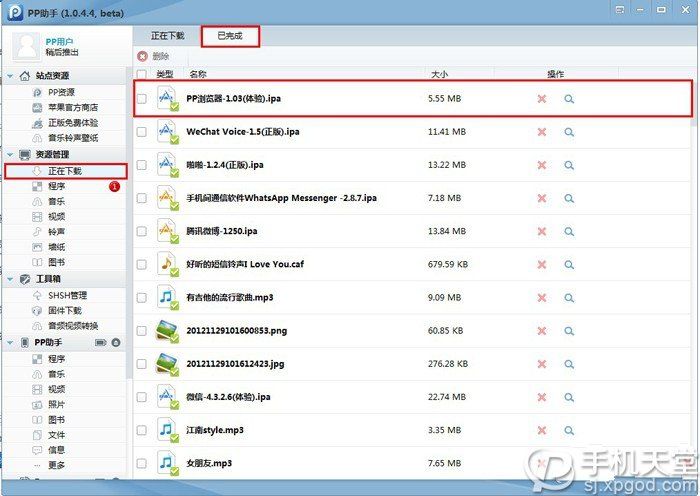The height and width of the screenshot is (496, 700).
Task: Locate 20121129101612423.jpg using magnifier
Action: pyautogui.click(x=569, y=364)
